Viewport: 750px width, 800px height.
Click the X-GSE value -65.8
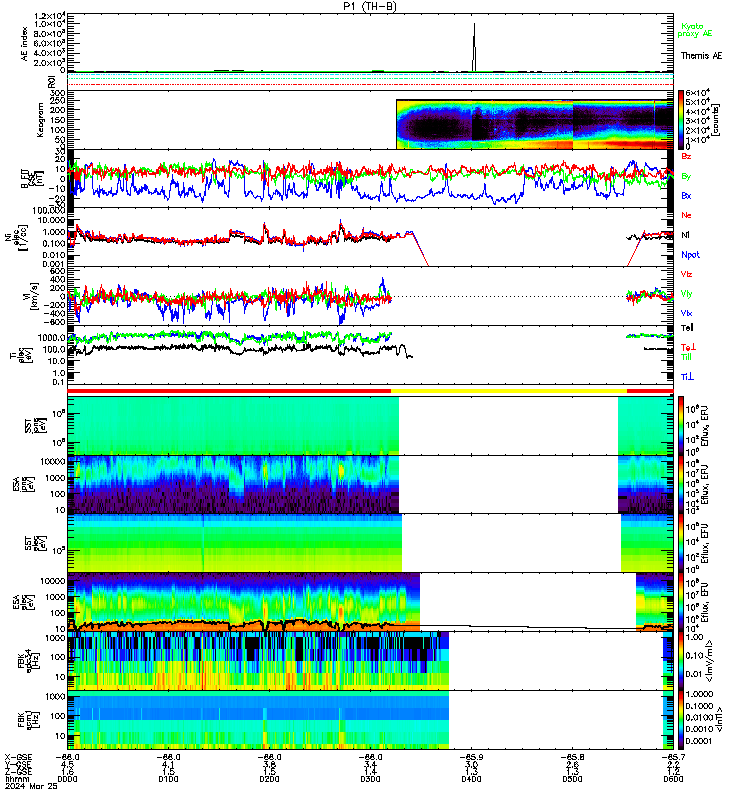coord(572,757)
